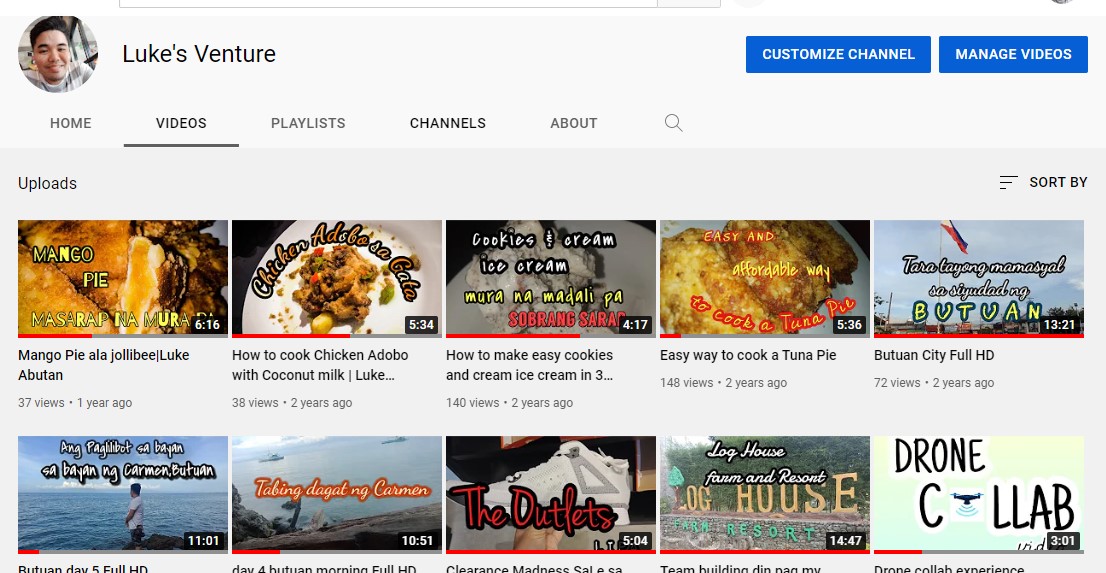Select the Videos tab
The width and height of the screenshot is (1106, 573).
[x=181, y=123]
